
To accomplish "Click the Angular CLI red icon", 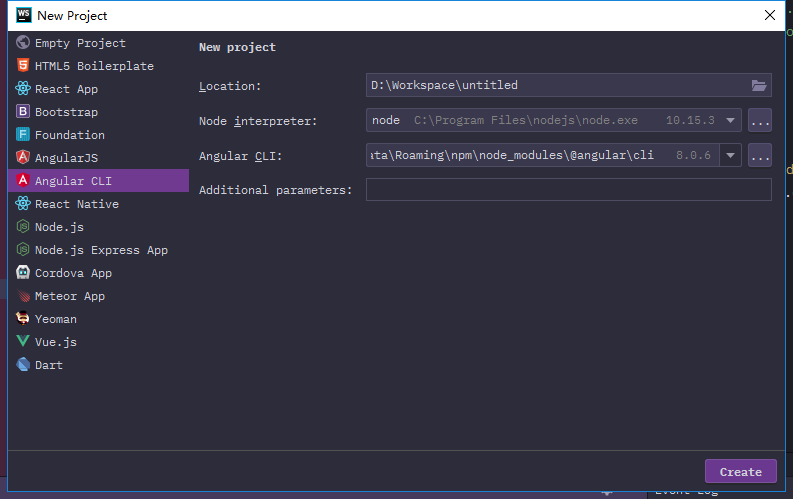I will click(23, 180).
